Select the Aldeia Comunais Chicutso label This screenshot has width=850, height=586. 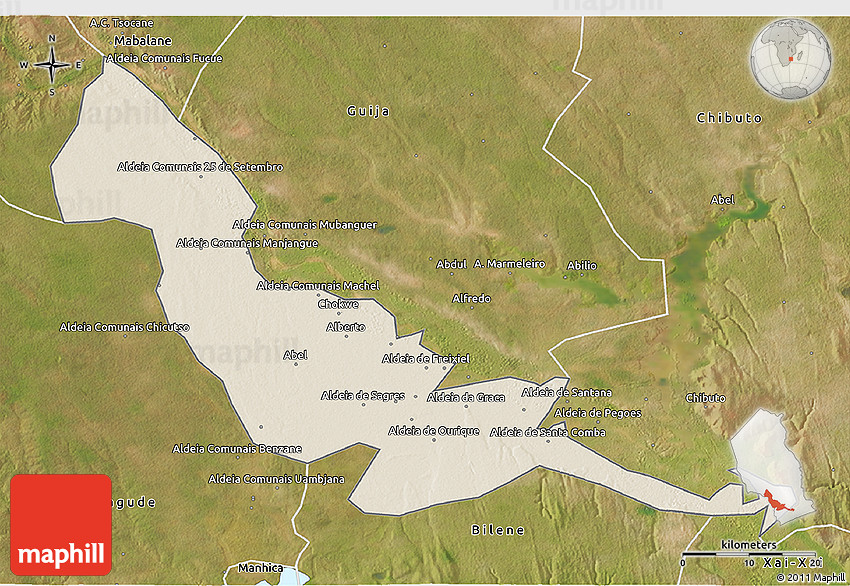coord(124,327)
